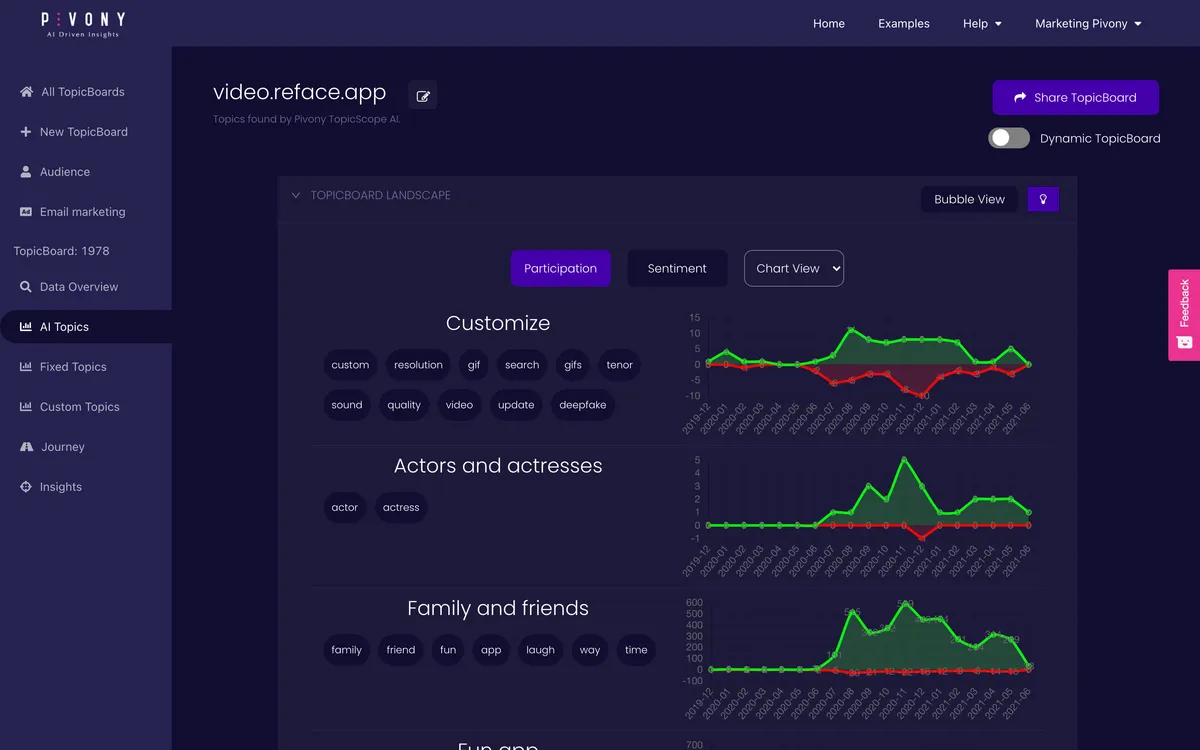This screenshot has width=1200, height=750.
Task: Click the Family and friends title
Action: [498, 608]
